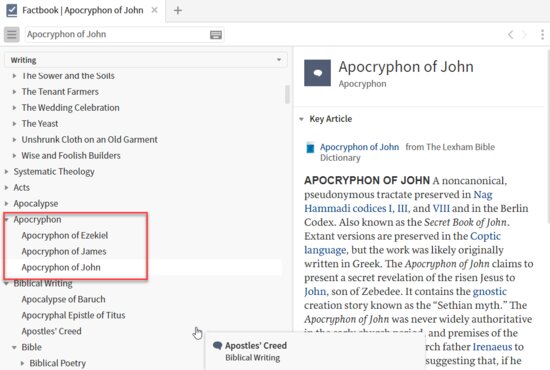Expand the Systematic Theology node

click(7, 171)
